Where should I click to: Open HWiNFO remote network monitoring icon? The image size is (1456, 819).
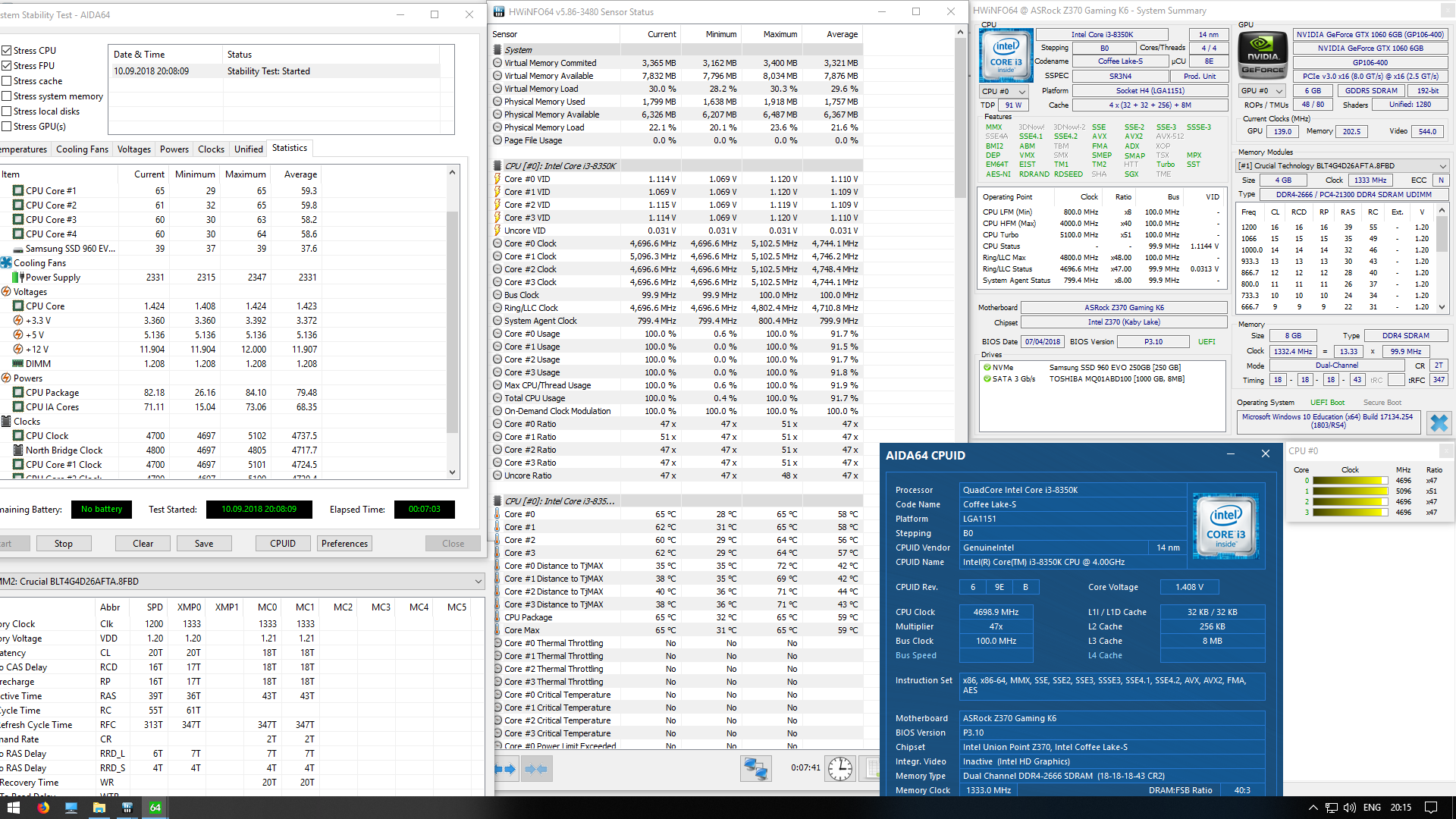pos(755,768)
